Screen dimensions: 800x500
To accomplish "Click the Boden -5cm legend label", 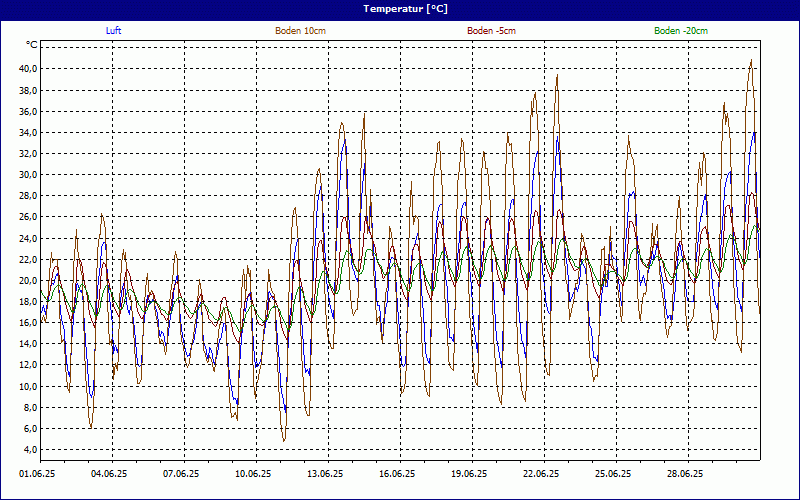I will coord(491,31).
